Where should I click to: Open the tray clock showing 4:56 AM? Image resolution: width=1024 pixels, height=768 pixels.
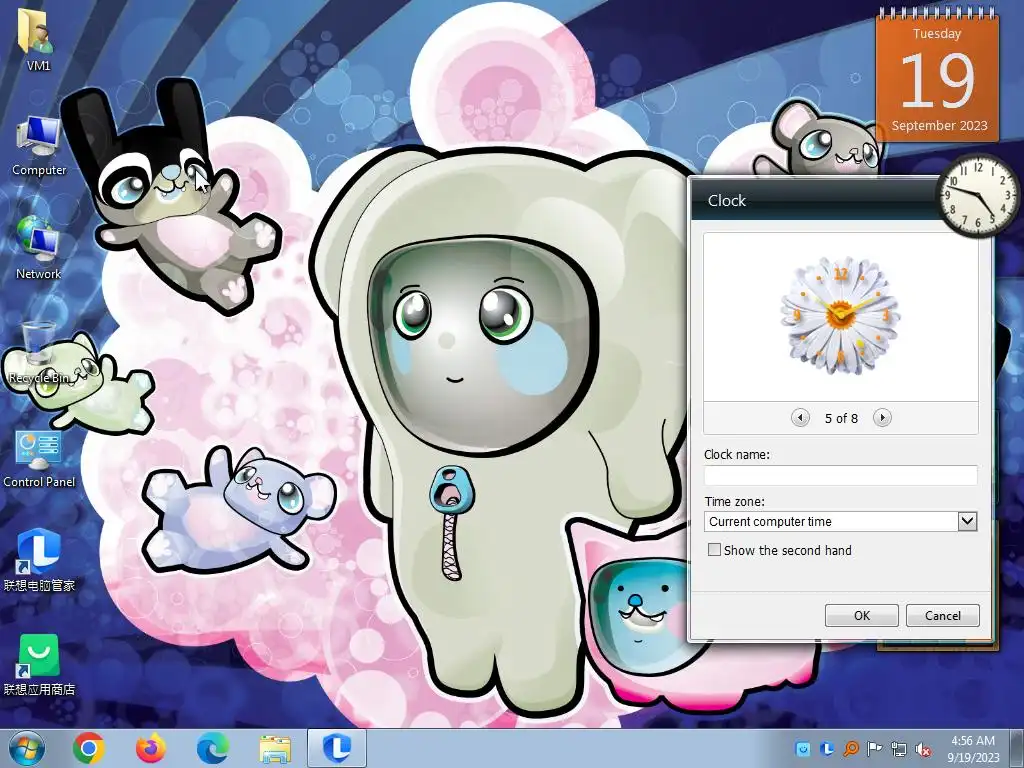pyautogui.click(x=973, y=748)
